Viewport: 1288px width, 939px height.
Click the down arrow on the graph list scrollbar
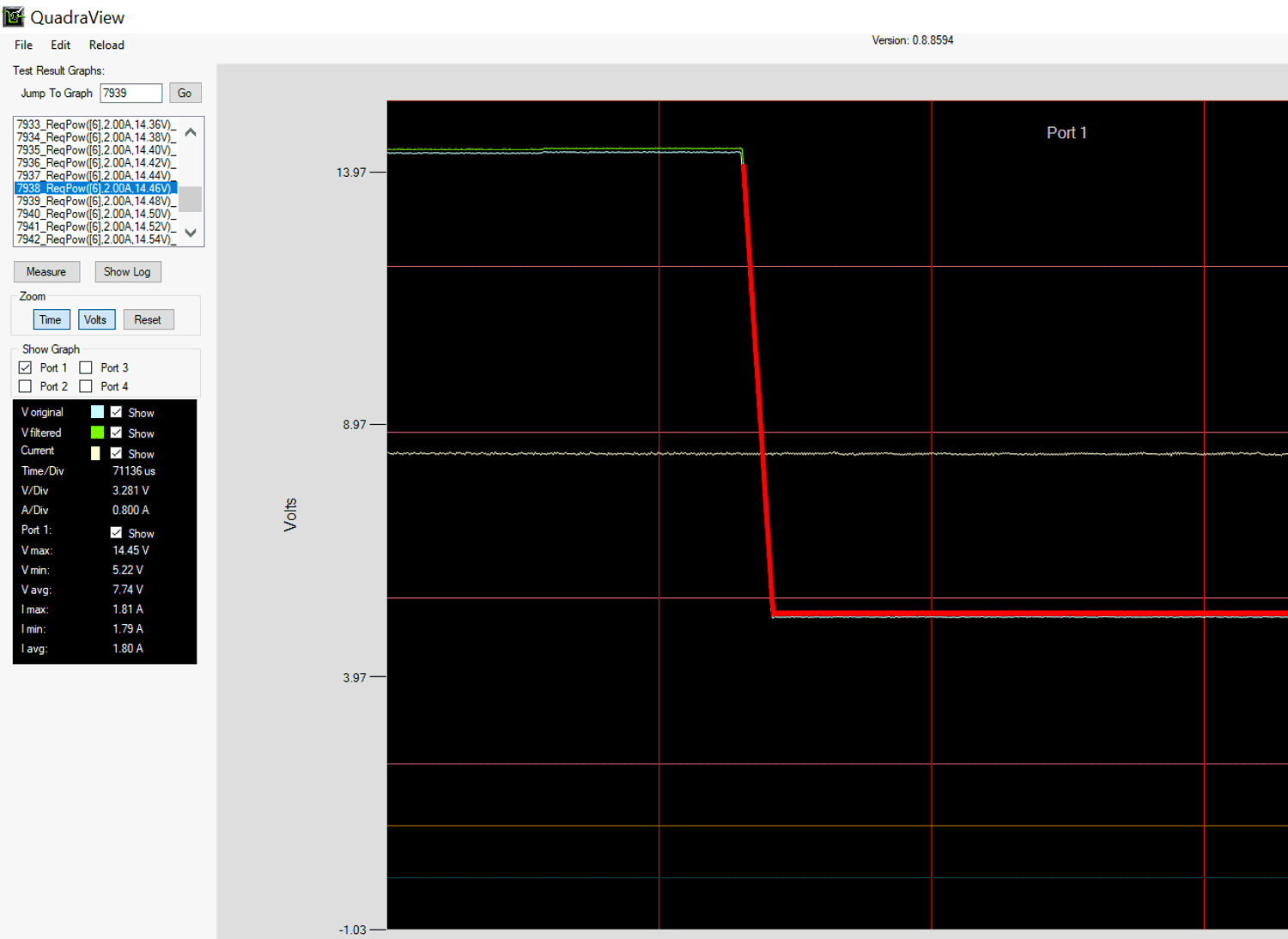tap(190, 233)
